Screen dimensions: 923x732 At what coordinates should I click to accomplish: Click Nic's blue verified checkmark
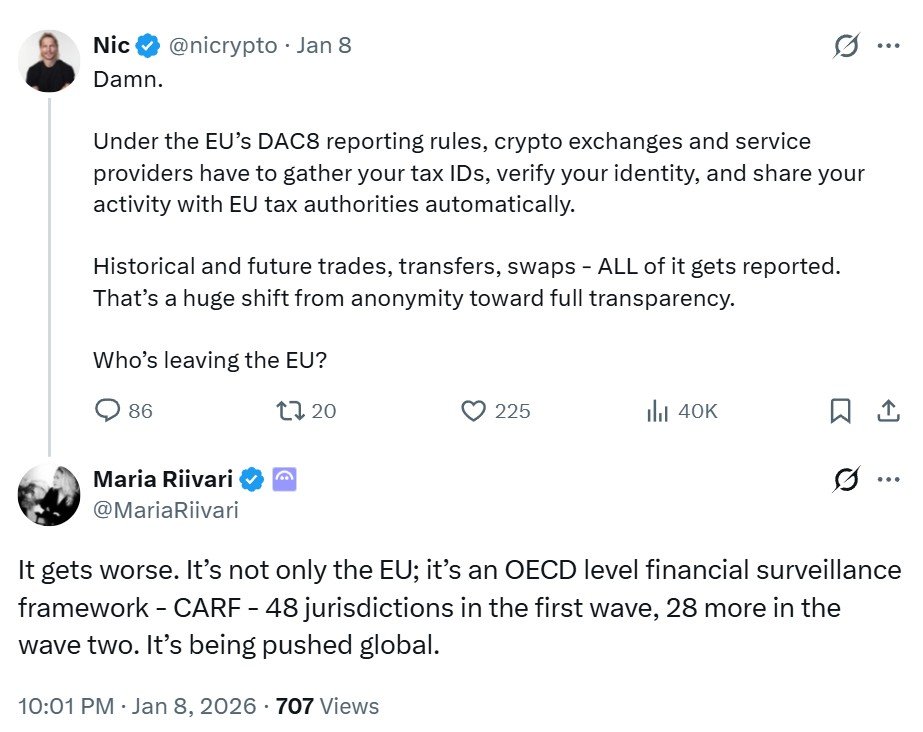[148, 45]
